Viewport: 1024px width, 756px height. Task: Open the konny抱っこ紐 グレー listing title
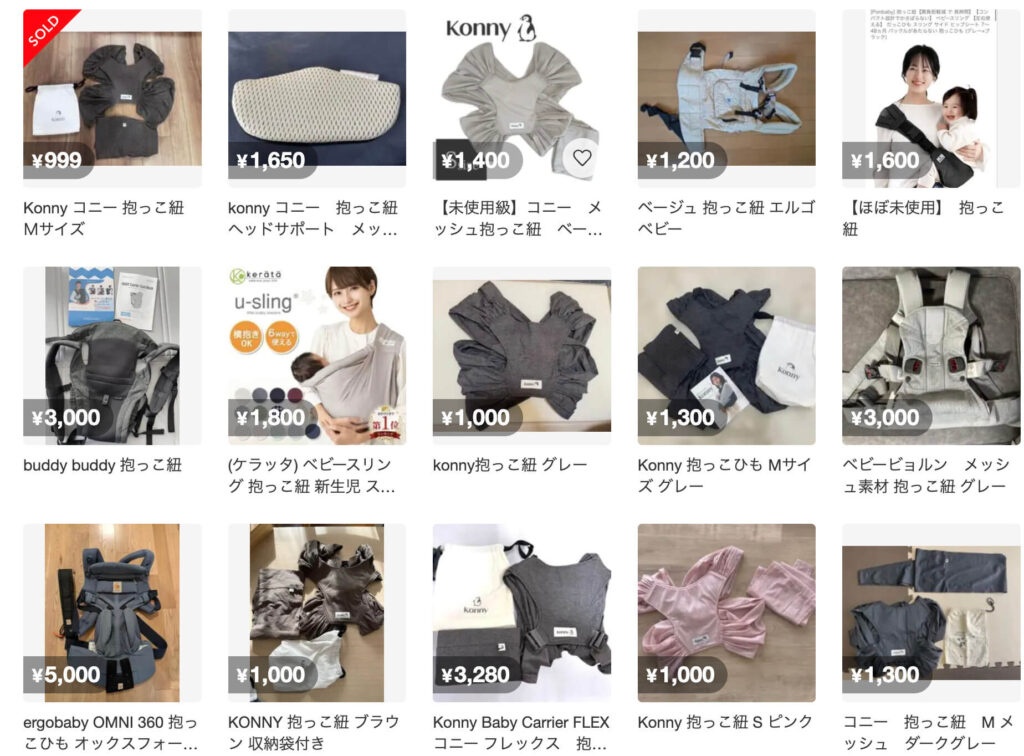click(x=510, y=465)
